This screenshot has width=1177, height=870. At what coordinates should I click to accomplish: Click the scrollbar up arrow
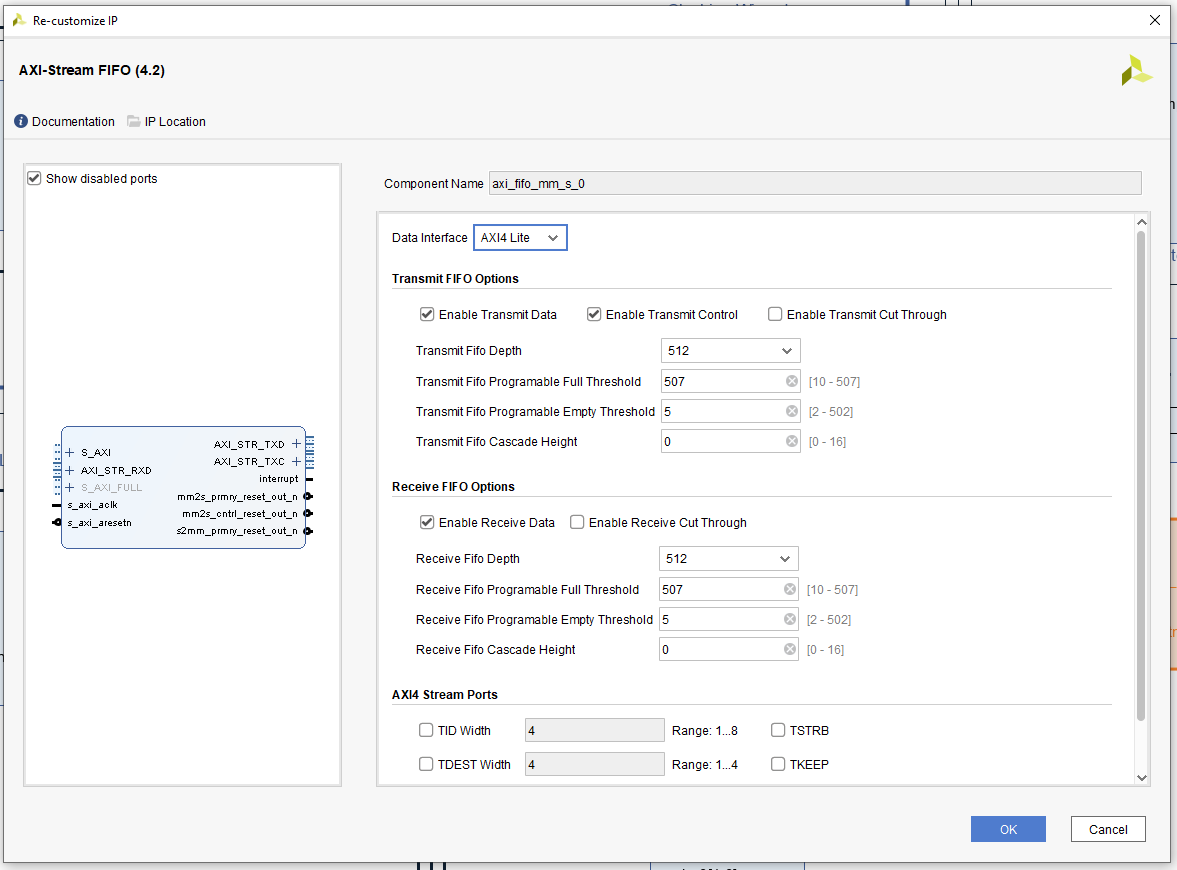coord(1142,221)
